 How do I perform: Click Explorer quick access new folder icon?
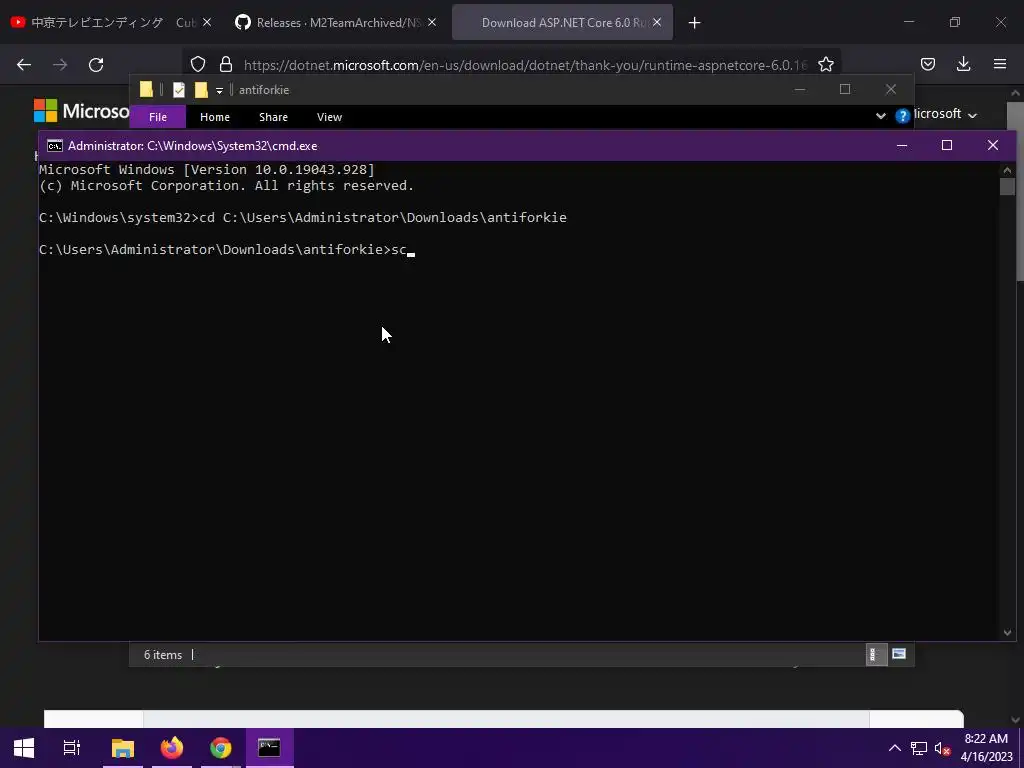point(201,89)
